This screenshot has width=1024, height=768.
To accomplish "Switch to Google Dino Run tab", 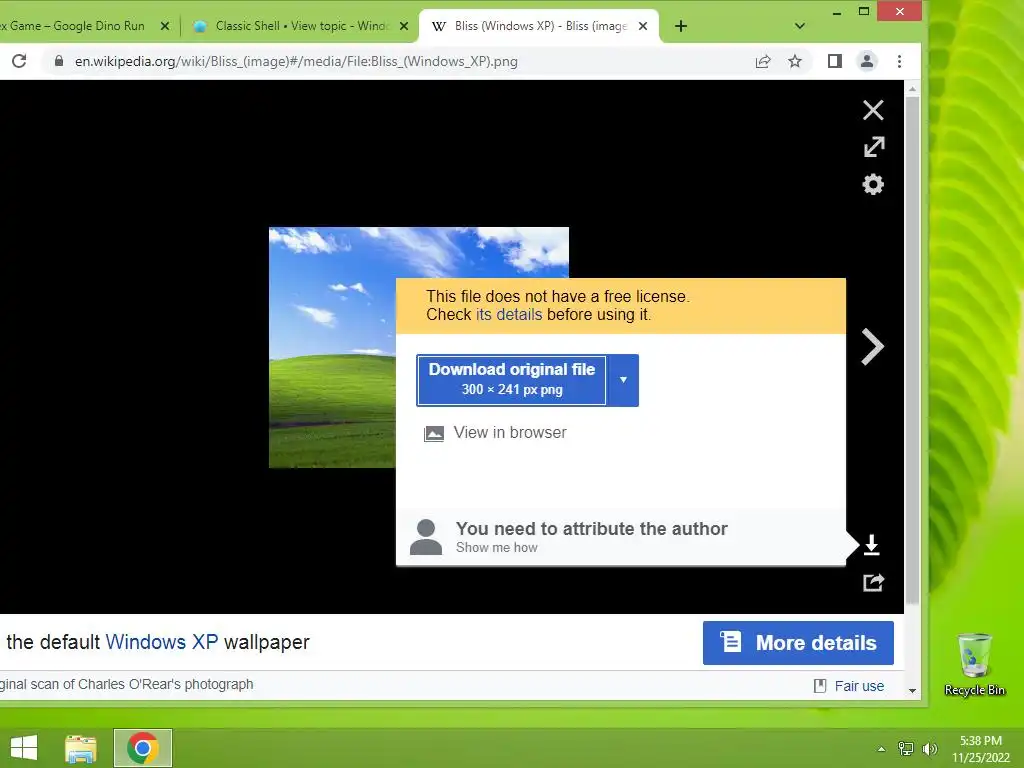I will point(72,26).
